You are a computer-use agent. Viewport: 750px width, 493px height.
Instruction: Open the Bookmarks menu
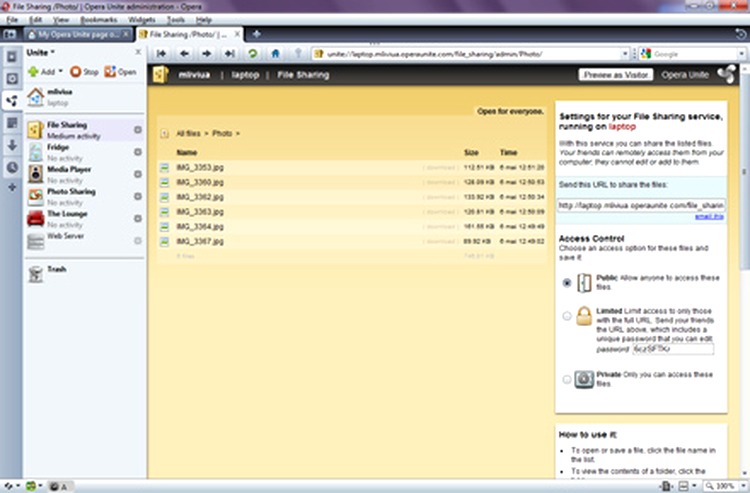[x=99, y=20]
